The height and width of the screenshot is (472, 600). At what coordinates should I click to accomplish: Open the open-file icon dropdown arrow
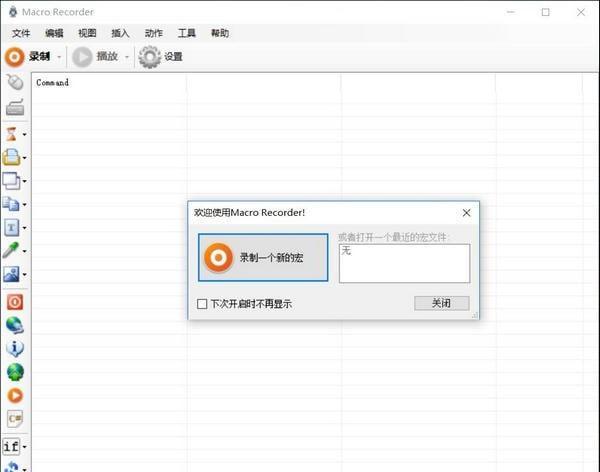(24, 158)
